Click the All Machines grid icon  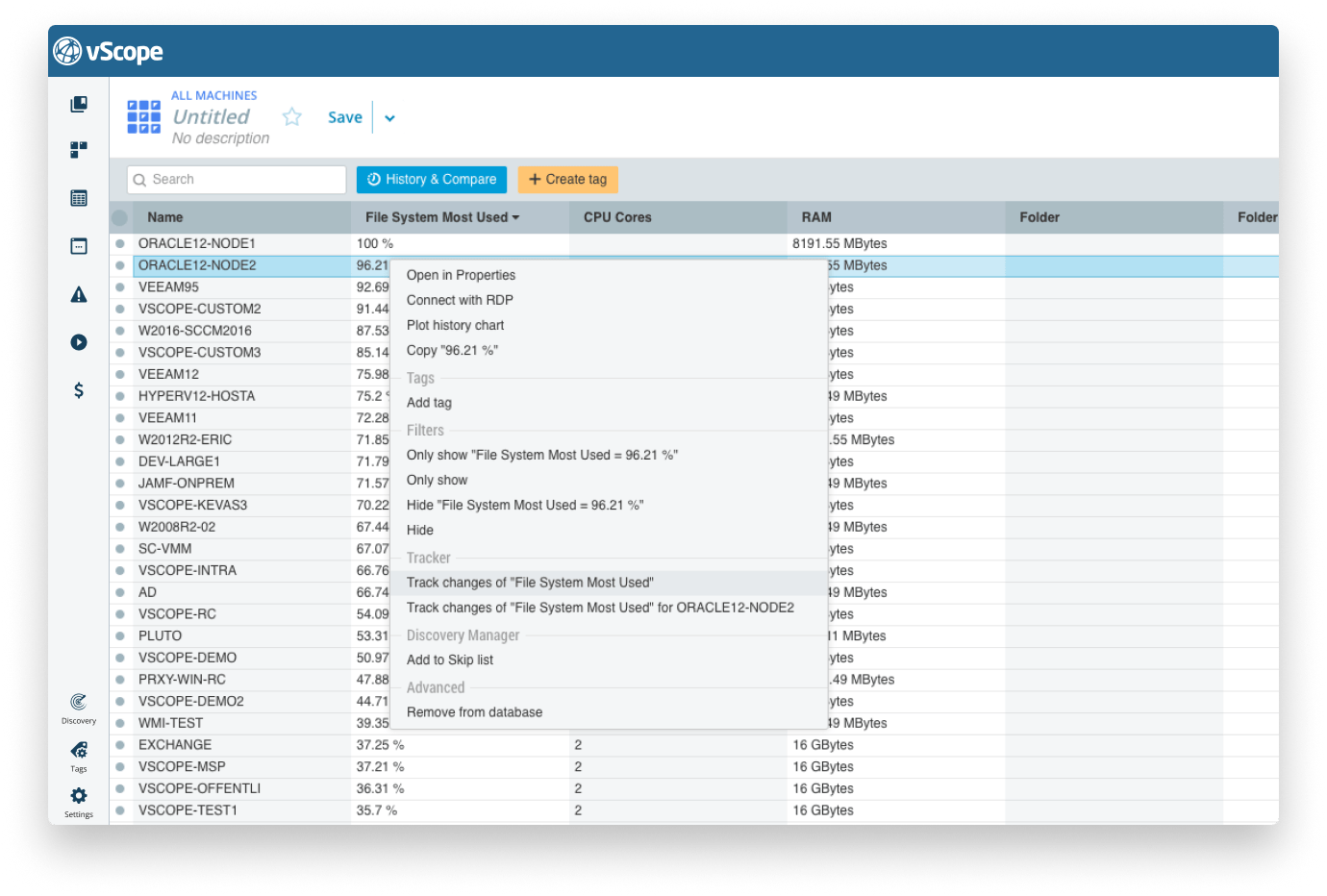coord(144,117)
